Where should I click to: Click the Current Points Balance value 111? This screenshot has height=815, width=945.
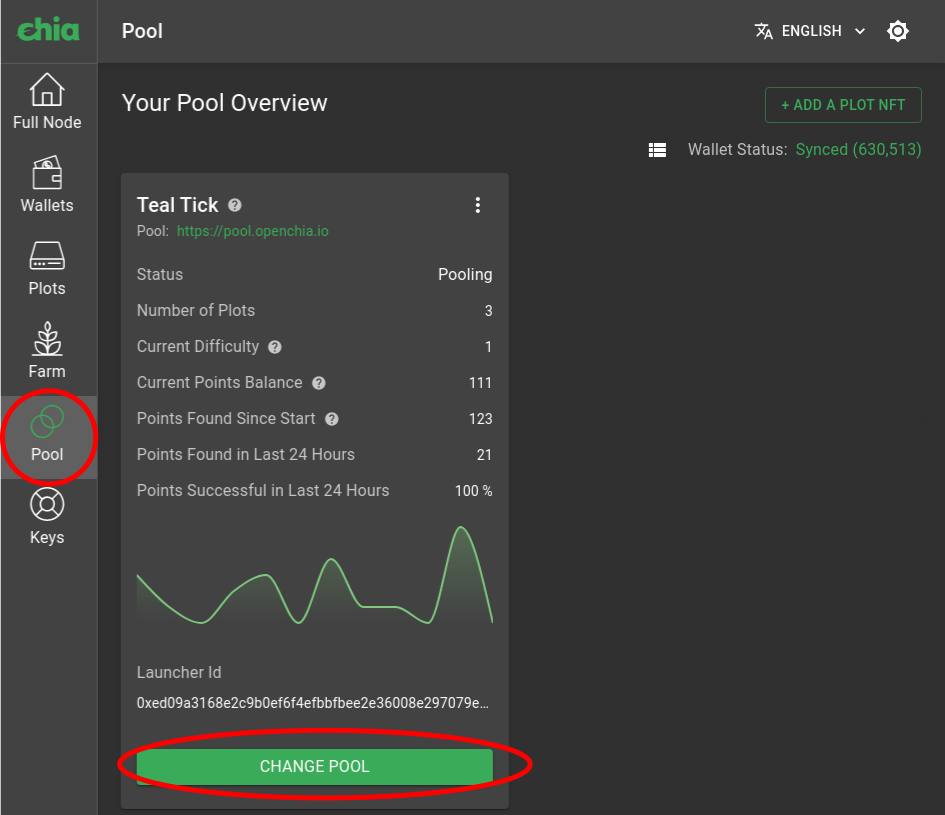coord(480,383)
